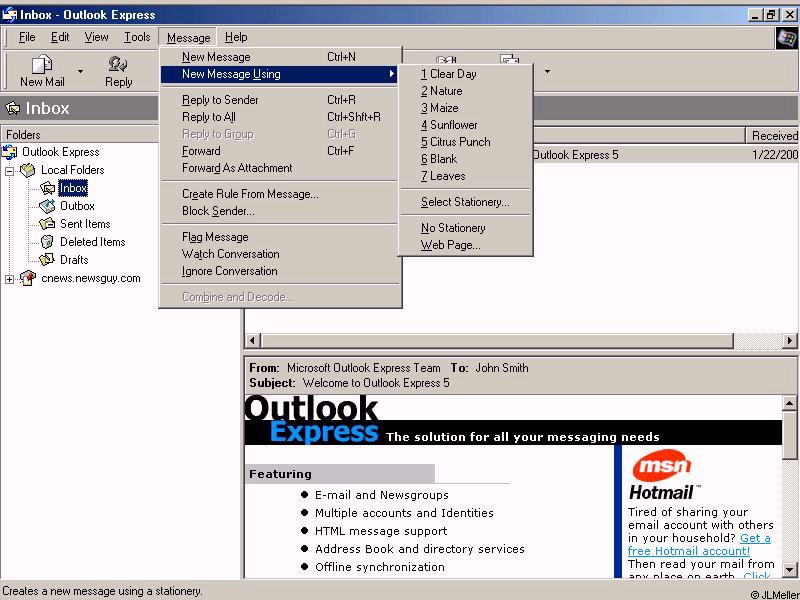Click the New Mail toolbar icon
Screen dimensions: 800x600
click(x=41, y=65)
